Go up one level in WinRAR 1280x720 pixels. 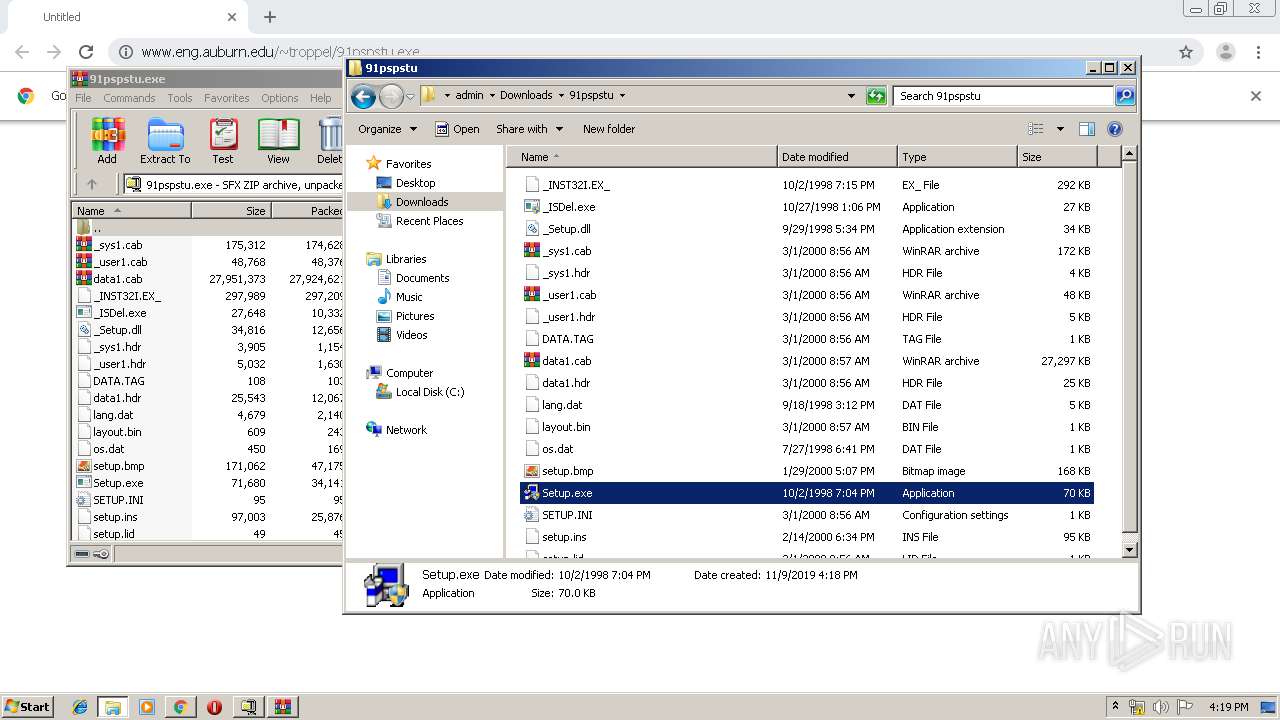point(92,184)
